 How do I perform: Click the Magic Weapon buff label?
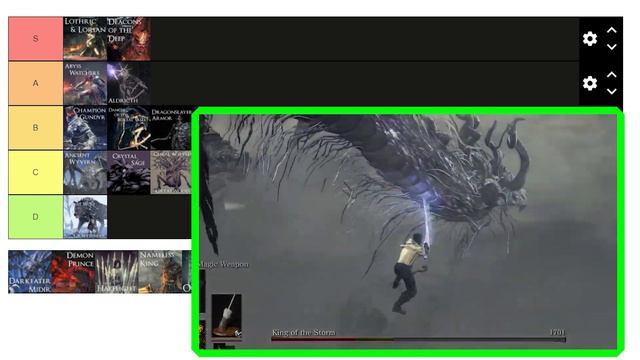pos(224,264)
